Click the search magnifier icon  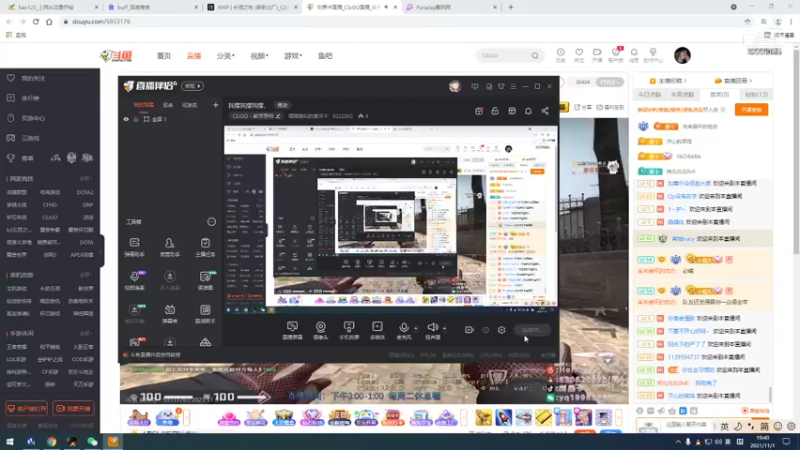[535, 55]
